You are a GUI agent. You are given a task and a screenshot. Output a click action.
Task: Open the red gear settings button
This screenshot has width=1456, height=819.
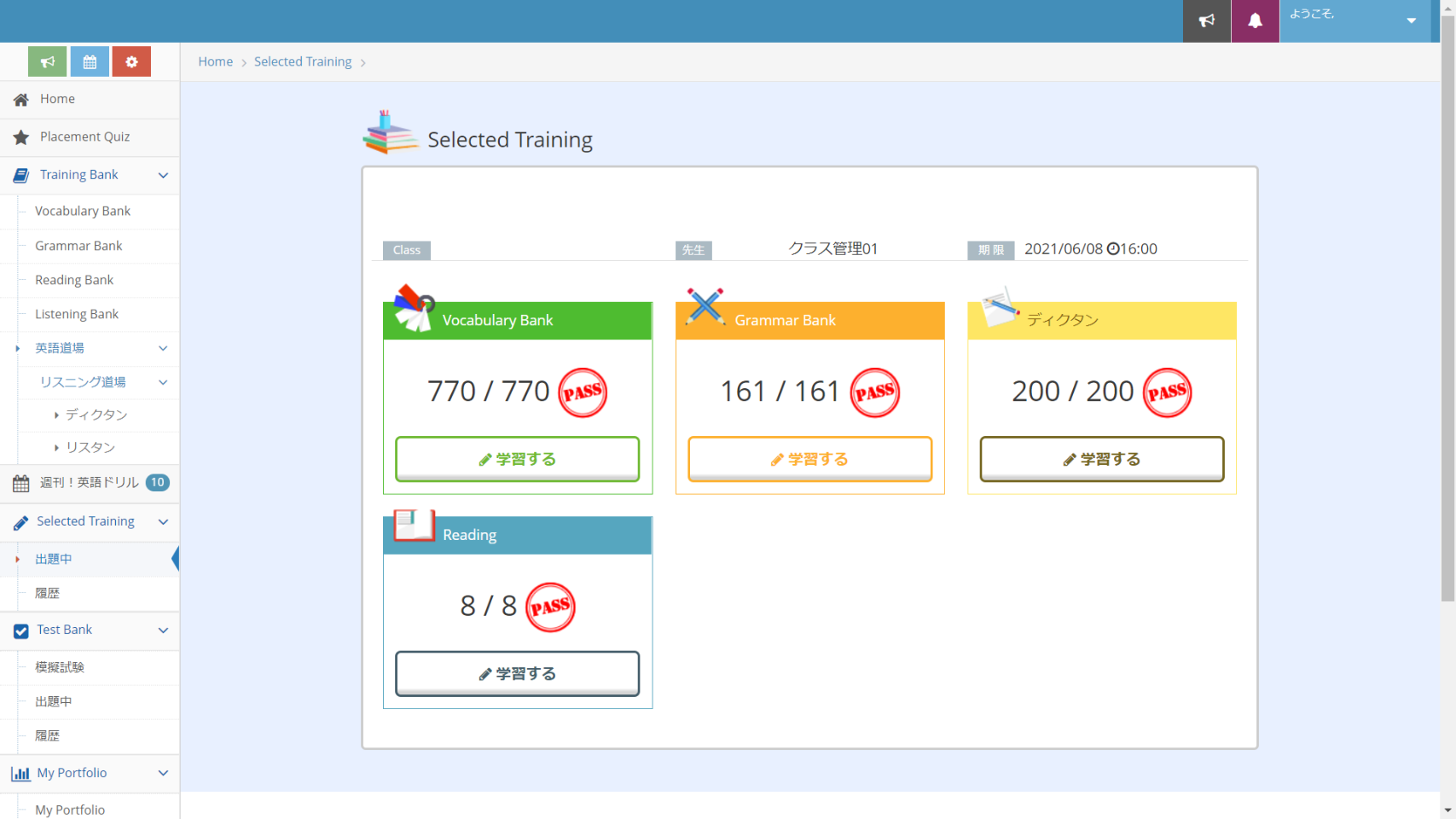pyautogui.click(x=131, y=61)
